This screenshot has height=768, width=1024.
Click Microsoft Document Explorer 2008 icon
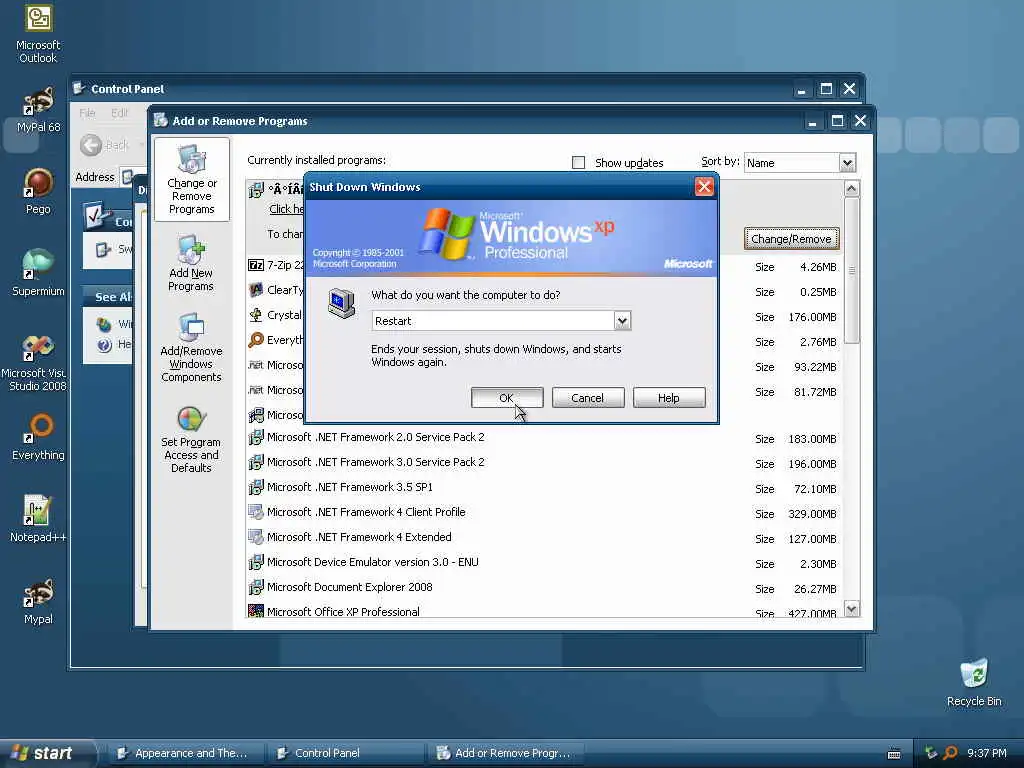255,587
